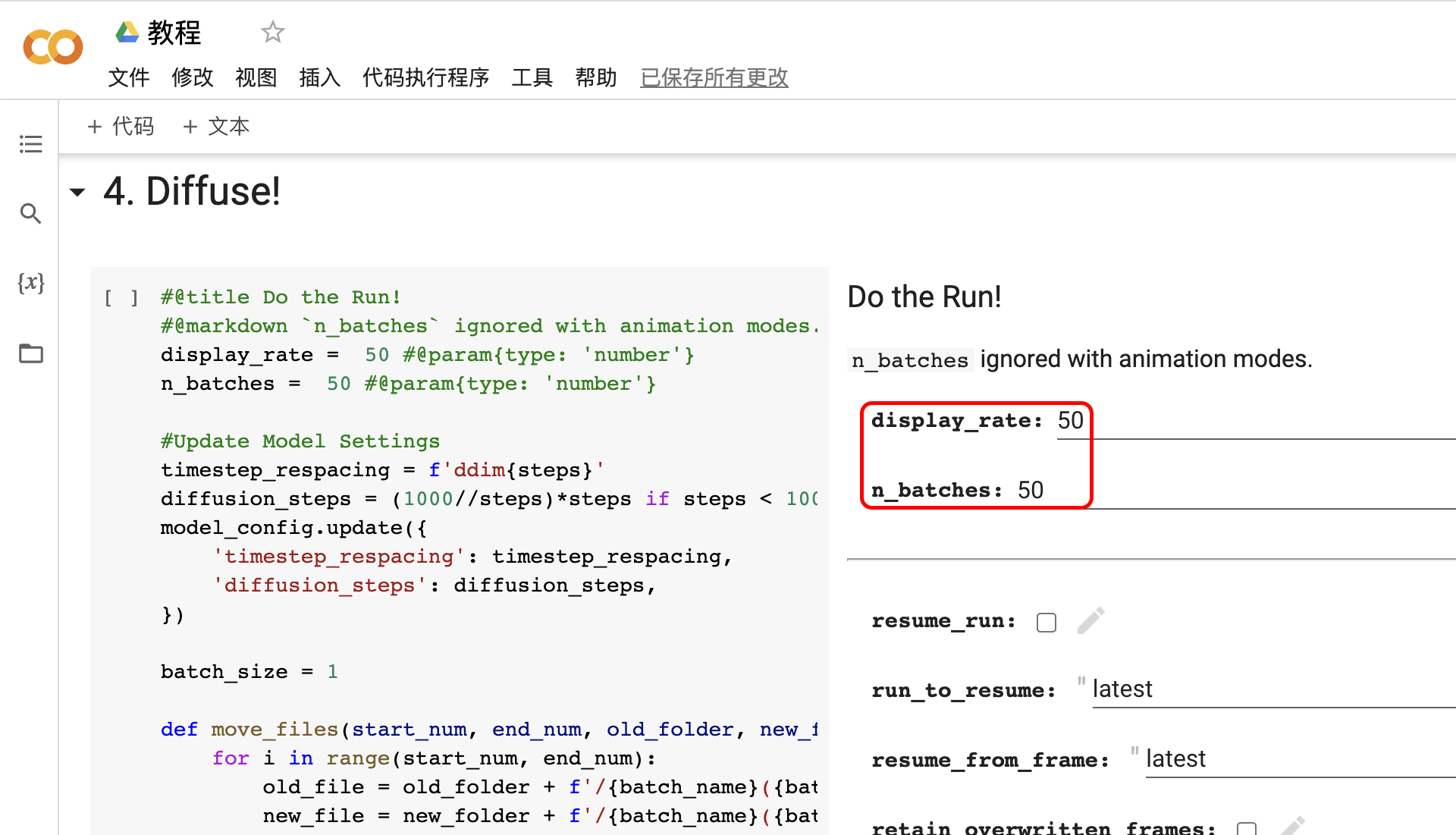Open the variables {x} panel icon

click(30, 283)
